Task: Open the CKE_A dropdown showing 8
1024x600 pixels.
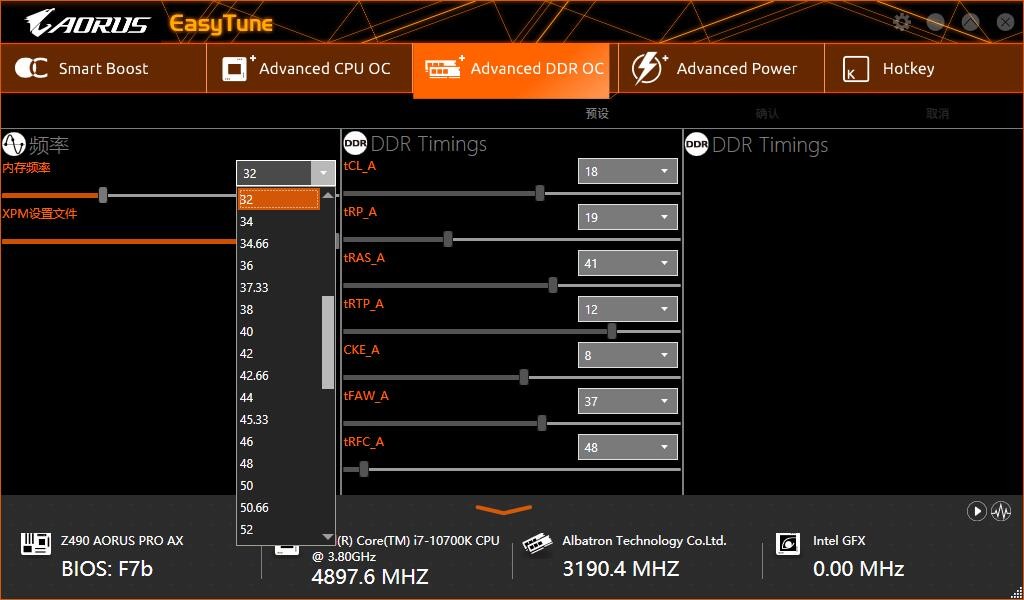Action: pos(627,355)
